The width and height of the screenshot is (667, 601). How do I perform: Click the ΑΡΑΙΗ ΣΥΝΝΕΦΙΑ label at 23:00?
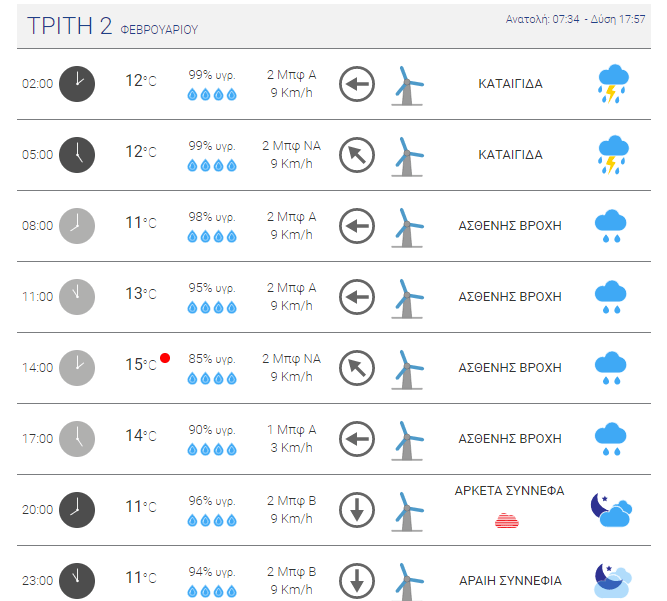510,581
